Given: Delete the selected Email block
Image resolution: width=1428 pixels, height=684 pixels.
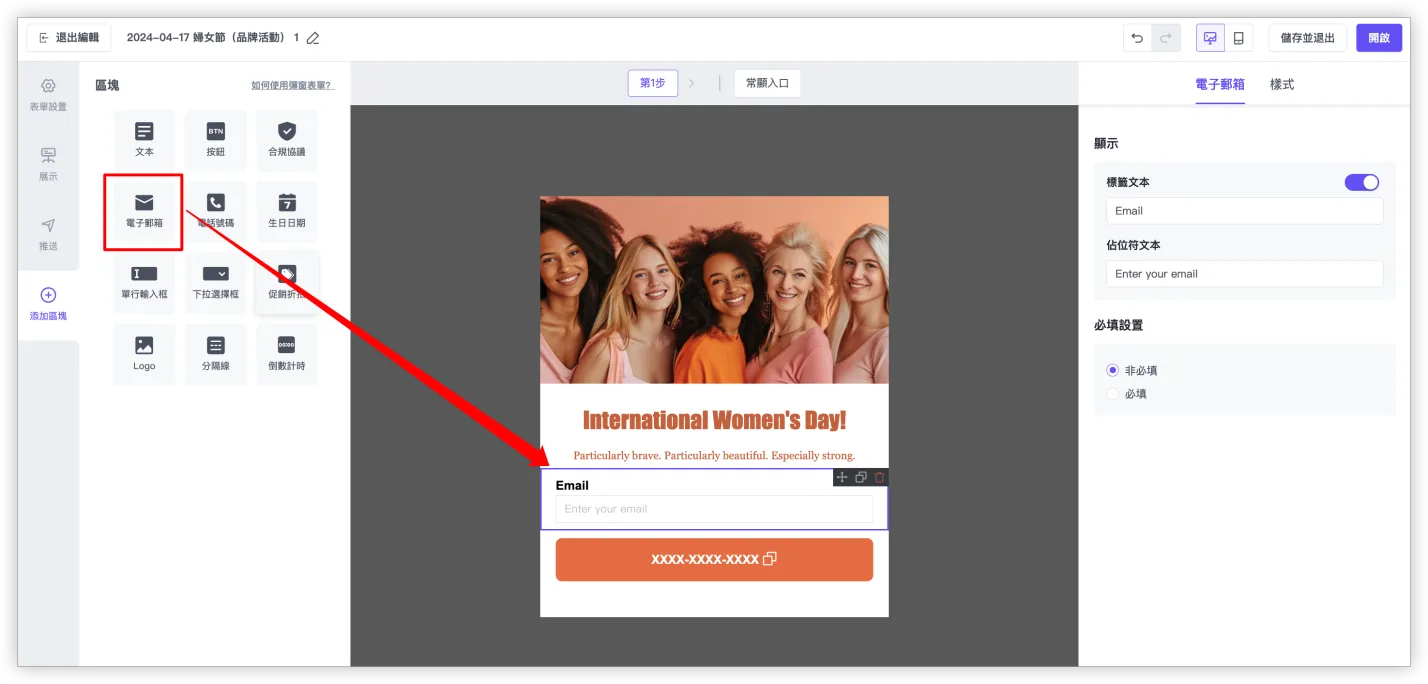Looking at the screenshot, I should pos(879,478).
